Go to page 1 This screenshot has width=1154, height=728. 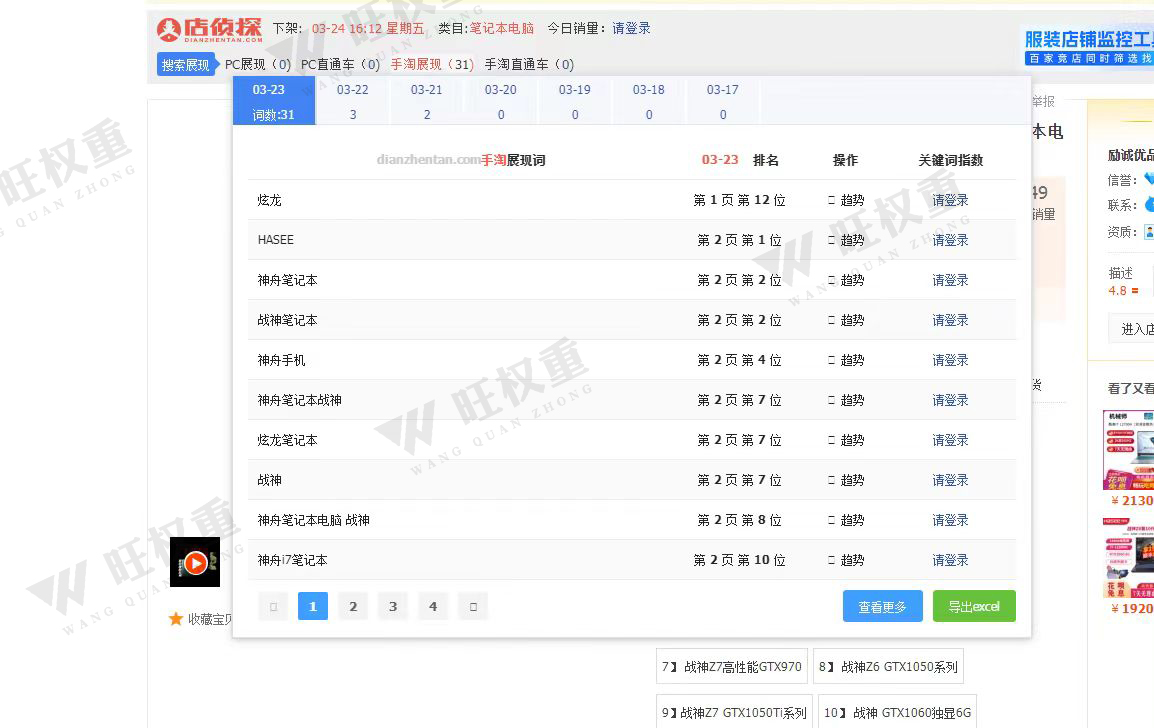click(313, 607)
